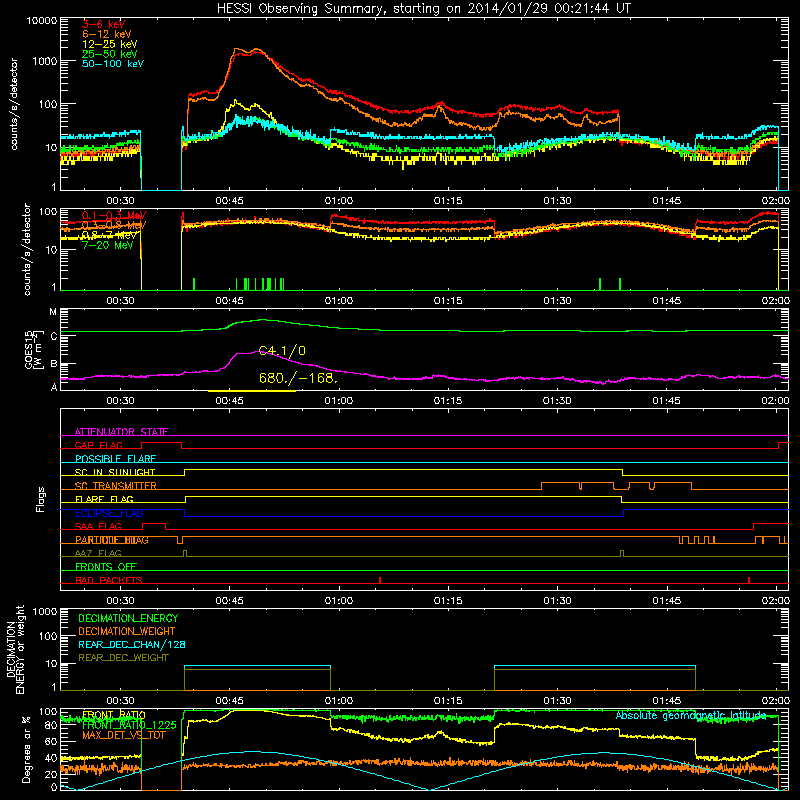Click '00:45' time label below top plot
Viewport: 800px width, 800px height.
click(x=229, y=201)
